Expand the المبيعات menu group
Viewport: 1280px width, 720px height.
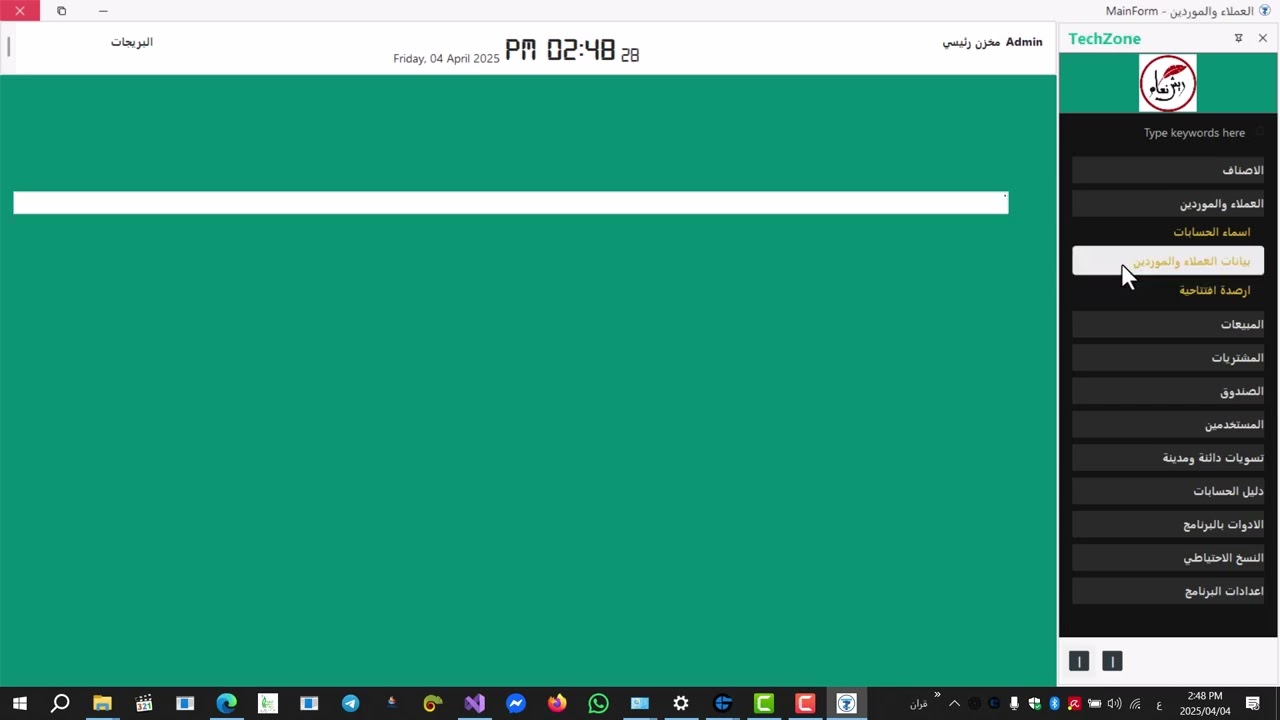(1168, 324)
